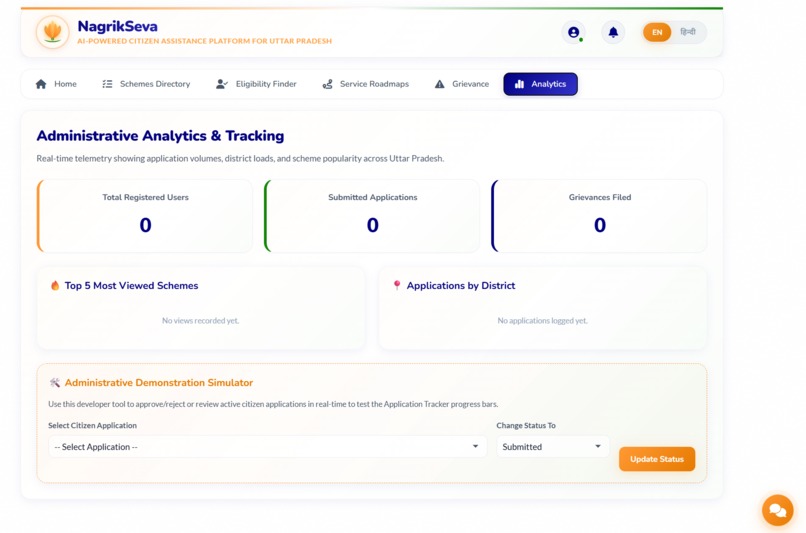Open the Grievance tab

tap(462, 84)
